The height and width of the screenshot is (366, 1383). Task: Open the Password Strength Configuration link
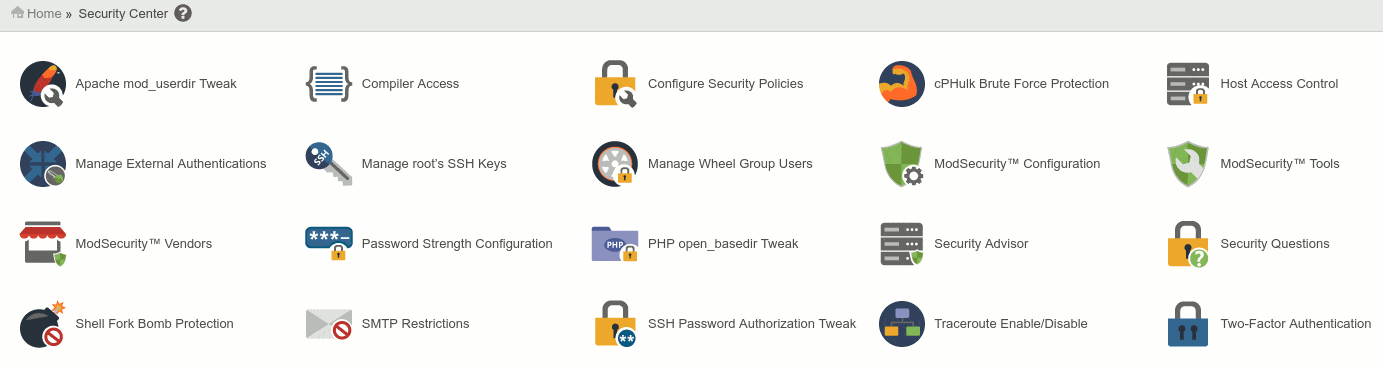(457, 244)
